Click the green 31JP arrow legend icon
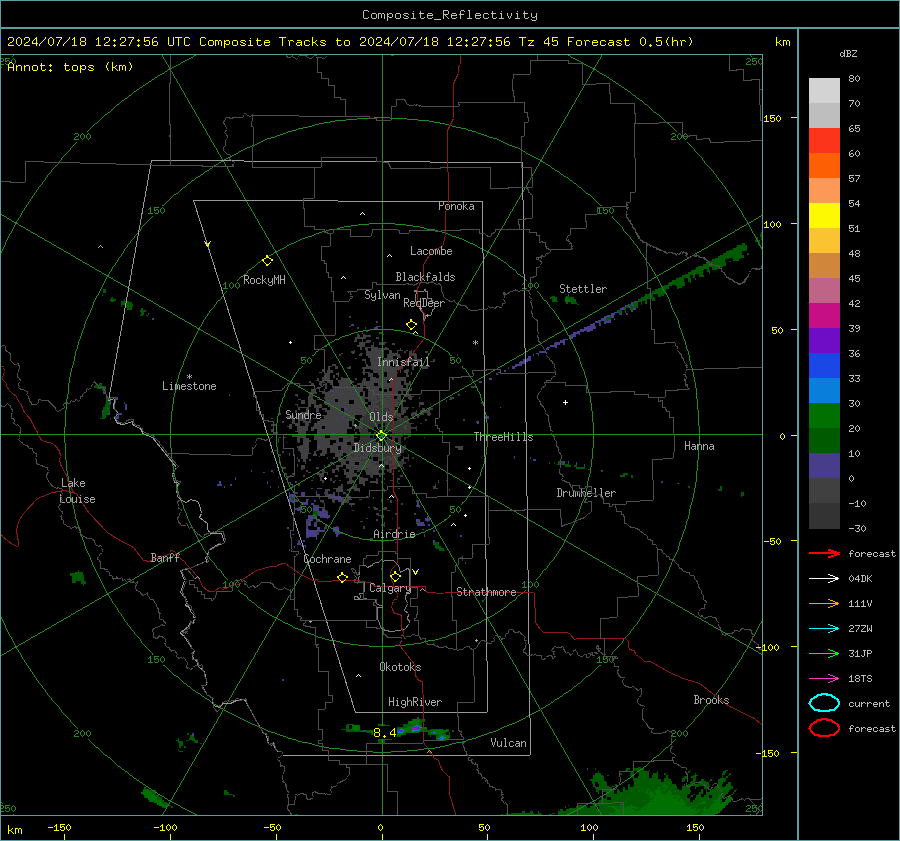This screenshot has height=841, width=900. pos(824,653)
